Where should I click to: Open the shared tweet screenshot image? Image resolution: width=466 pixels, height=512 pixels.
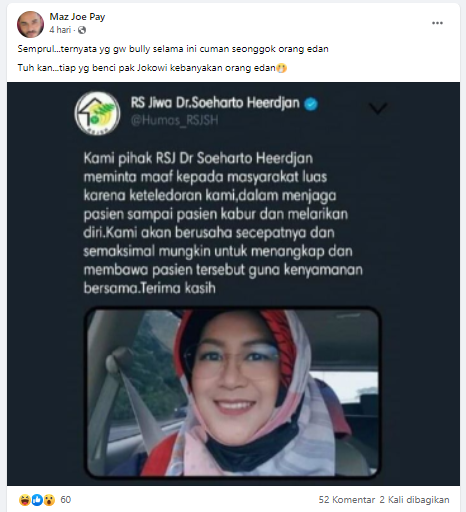point(233,284)
